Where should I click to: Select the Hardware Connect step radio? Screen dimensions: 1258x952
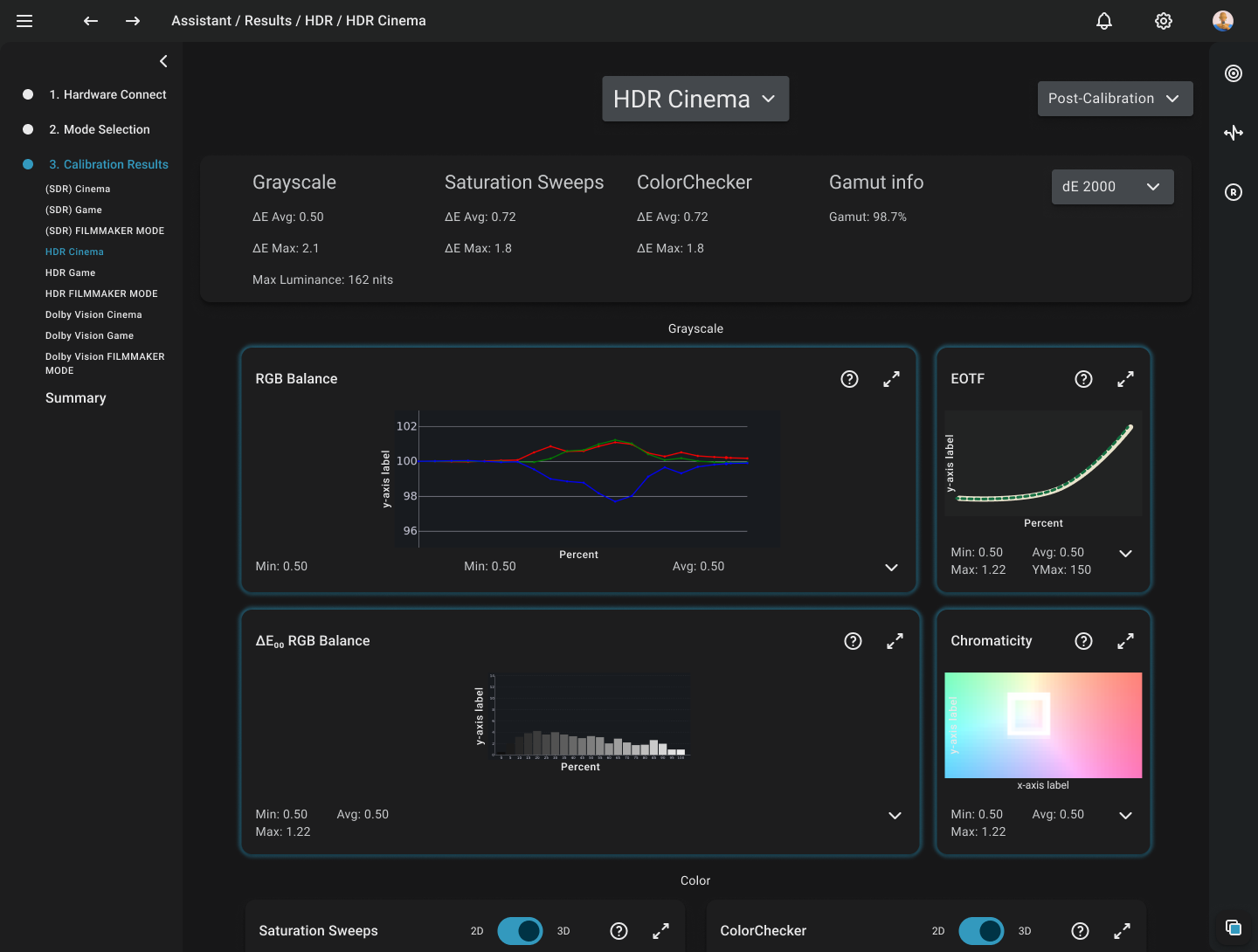28,94
